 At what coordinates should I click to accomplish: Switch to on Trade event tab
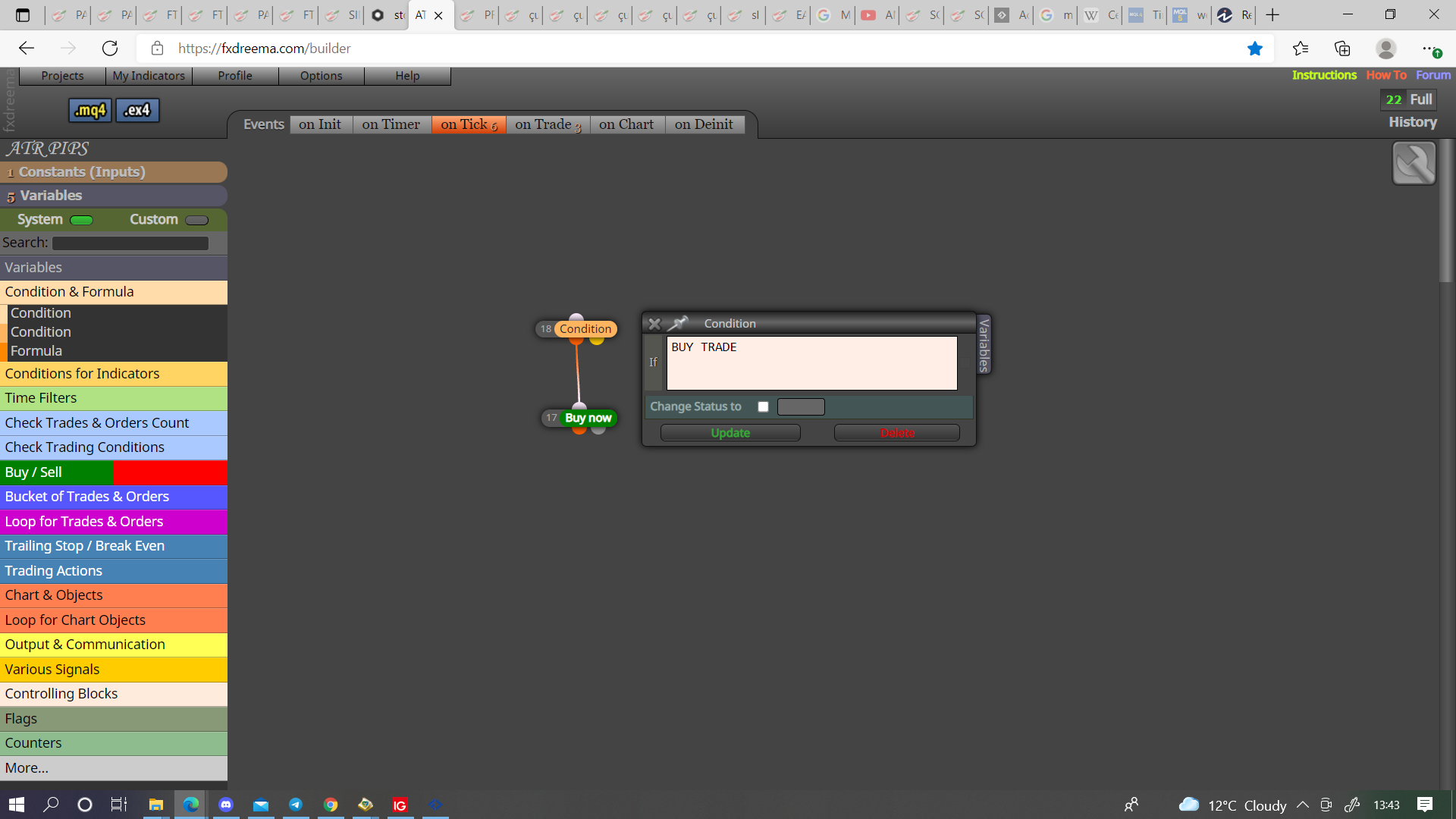(548, 124)
